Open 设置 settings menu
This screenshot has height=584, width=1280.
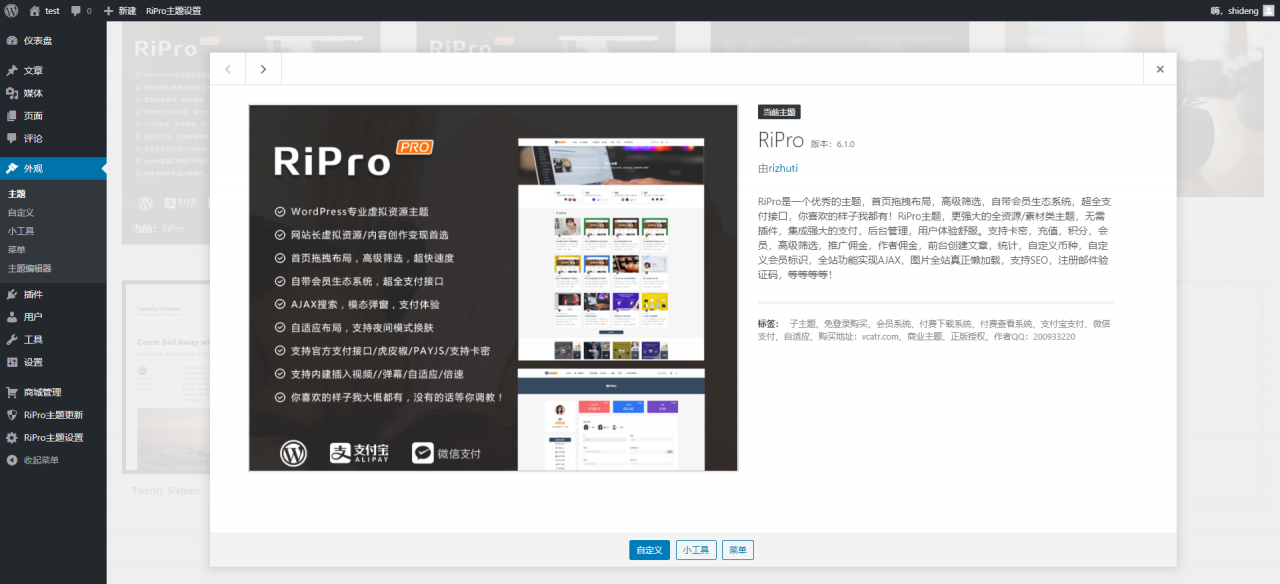(x=53, y=362)
